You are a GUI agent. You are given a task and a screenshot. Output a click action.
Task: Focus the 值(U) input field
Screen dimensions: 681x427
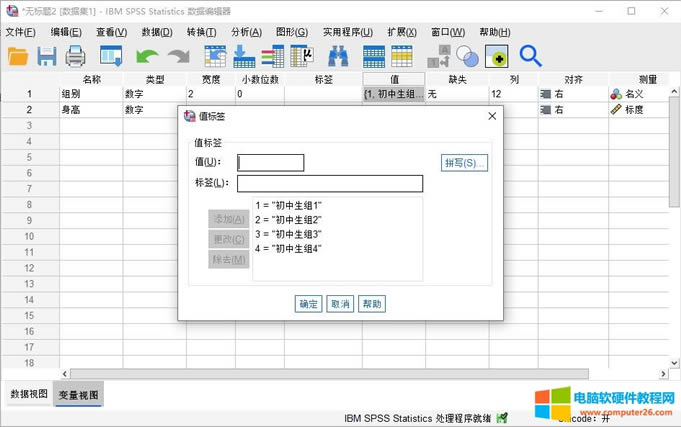[x=270, y=163]
